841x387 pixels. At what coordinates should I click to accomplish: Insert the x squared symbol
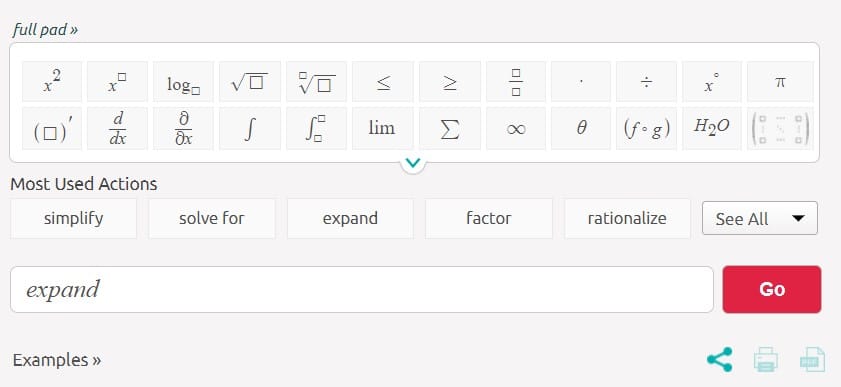(x=52, y=81)
